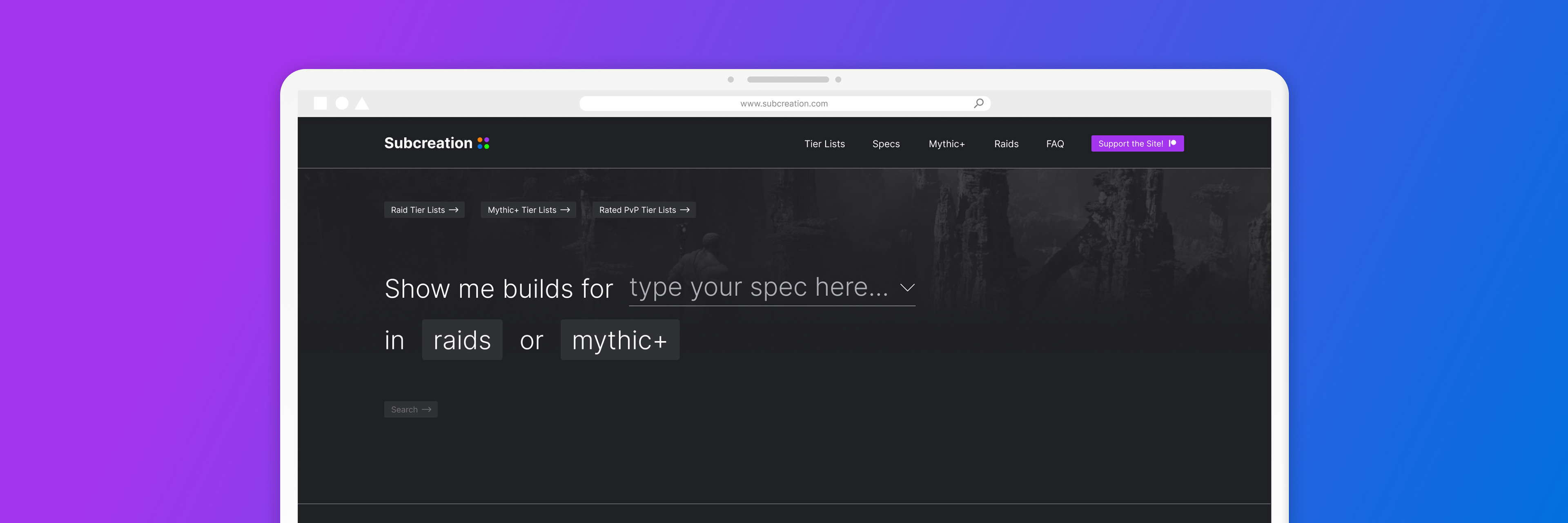The width and height of the screenshot is (1568, 523).
Task: Click the browser address bar
Action: coord(784,103)
